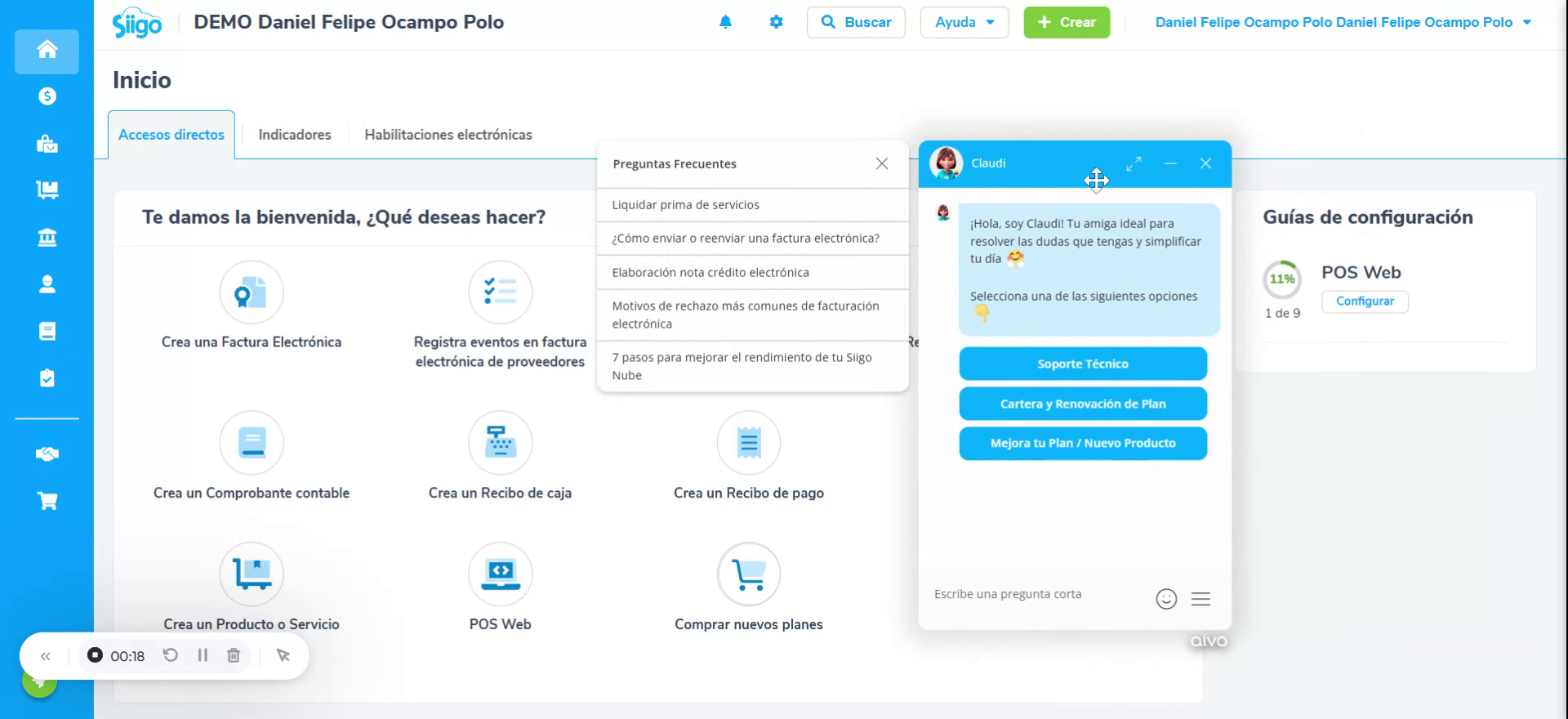Click the POS Web shortcut icon
The image size is (1568, 719).
pyautogui.click(x=500, y=574)
